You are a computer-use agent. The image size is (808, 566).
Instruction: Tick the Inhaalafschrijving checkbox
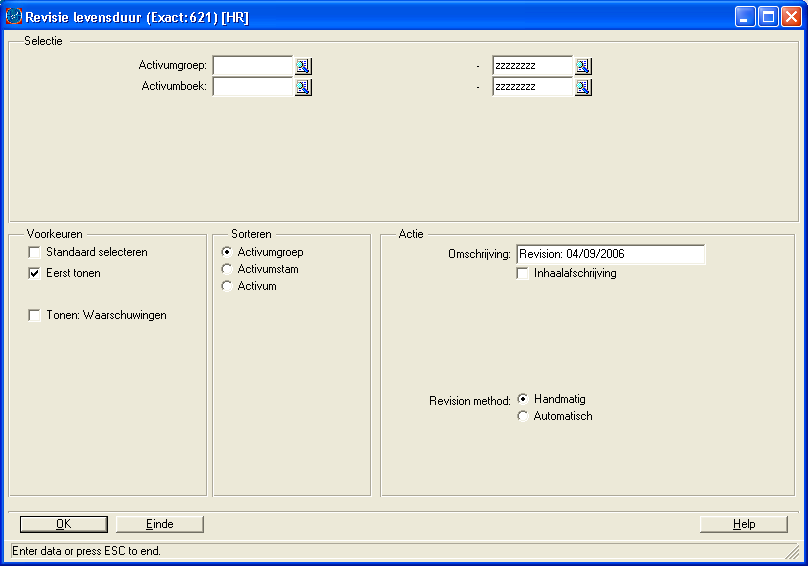[x=523, y=273]
